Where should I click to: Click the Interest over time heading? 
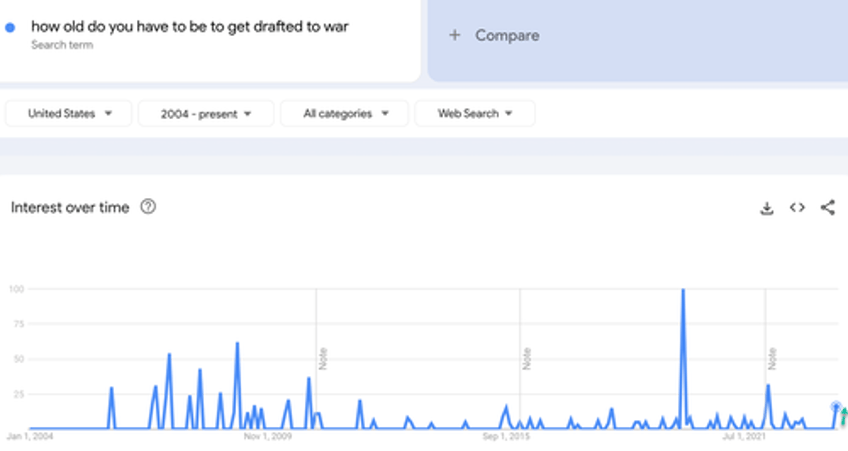70,207
